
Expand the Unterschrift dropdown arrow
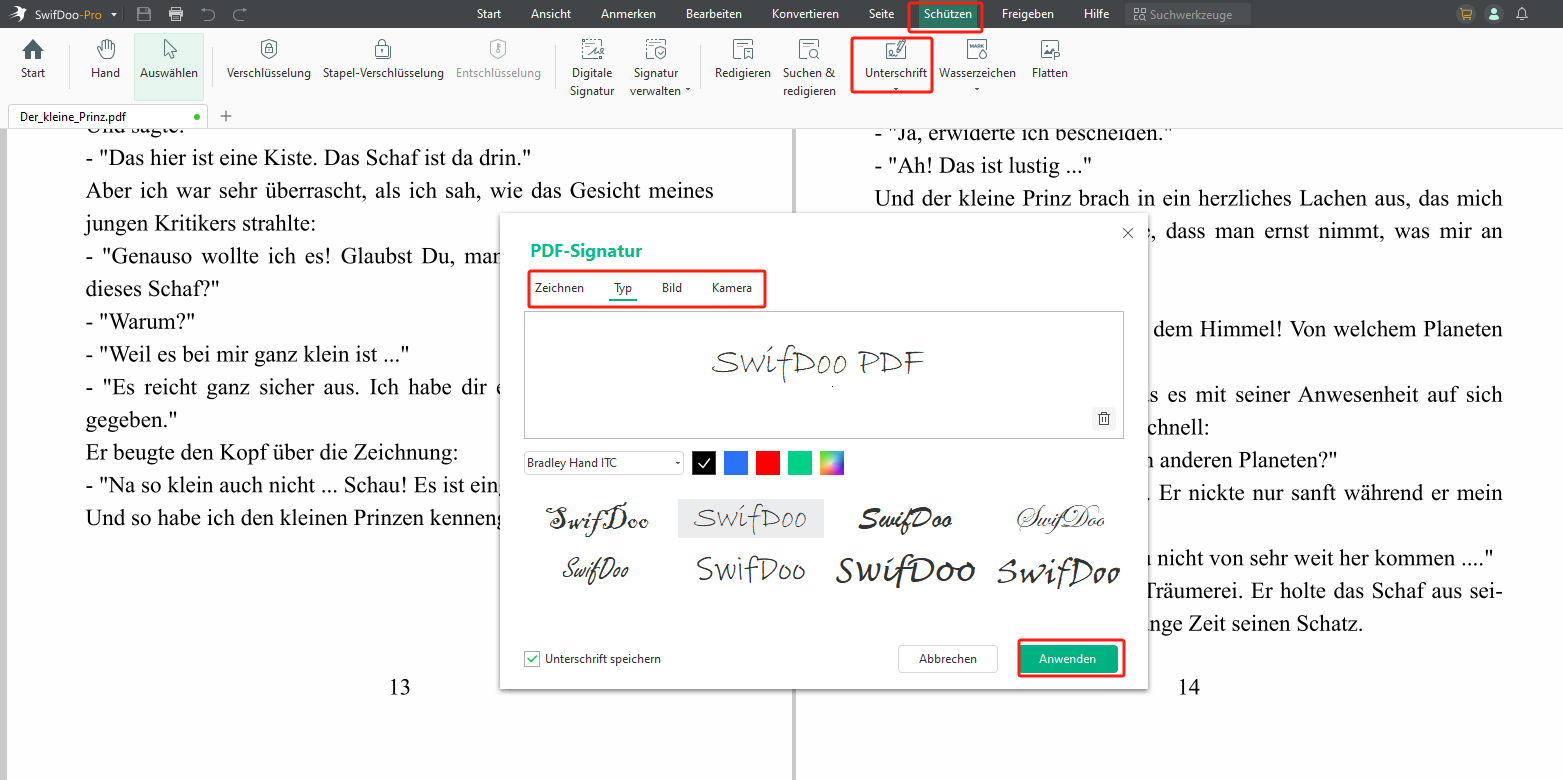[896, 90]
